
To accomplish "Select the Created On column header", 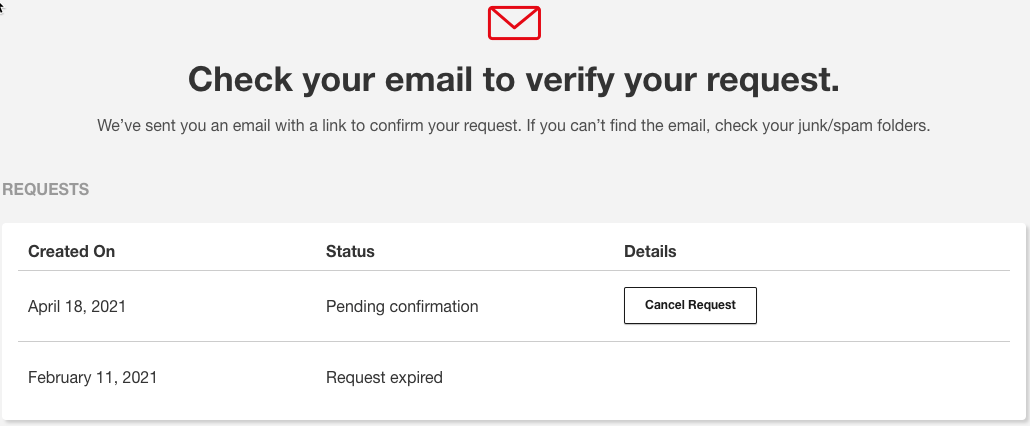I will point(72,251).
